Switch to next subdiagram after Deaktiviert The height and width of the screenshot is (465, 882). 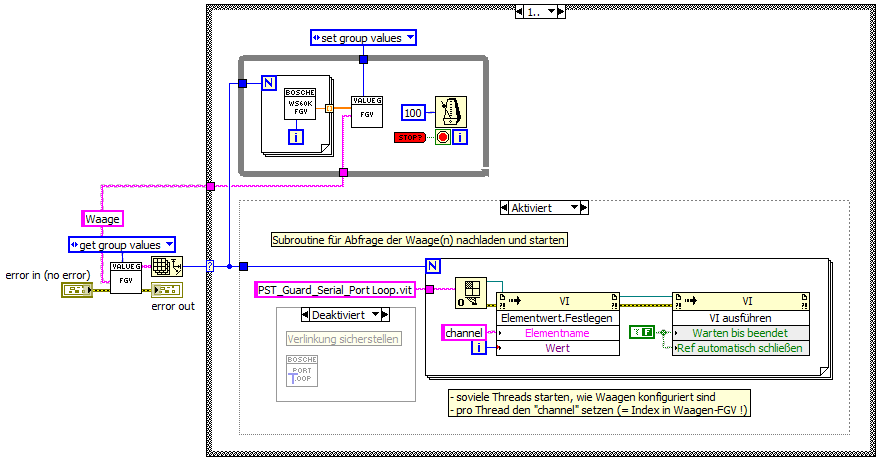coord(385,315)
